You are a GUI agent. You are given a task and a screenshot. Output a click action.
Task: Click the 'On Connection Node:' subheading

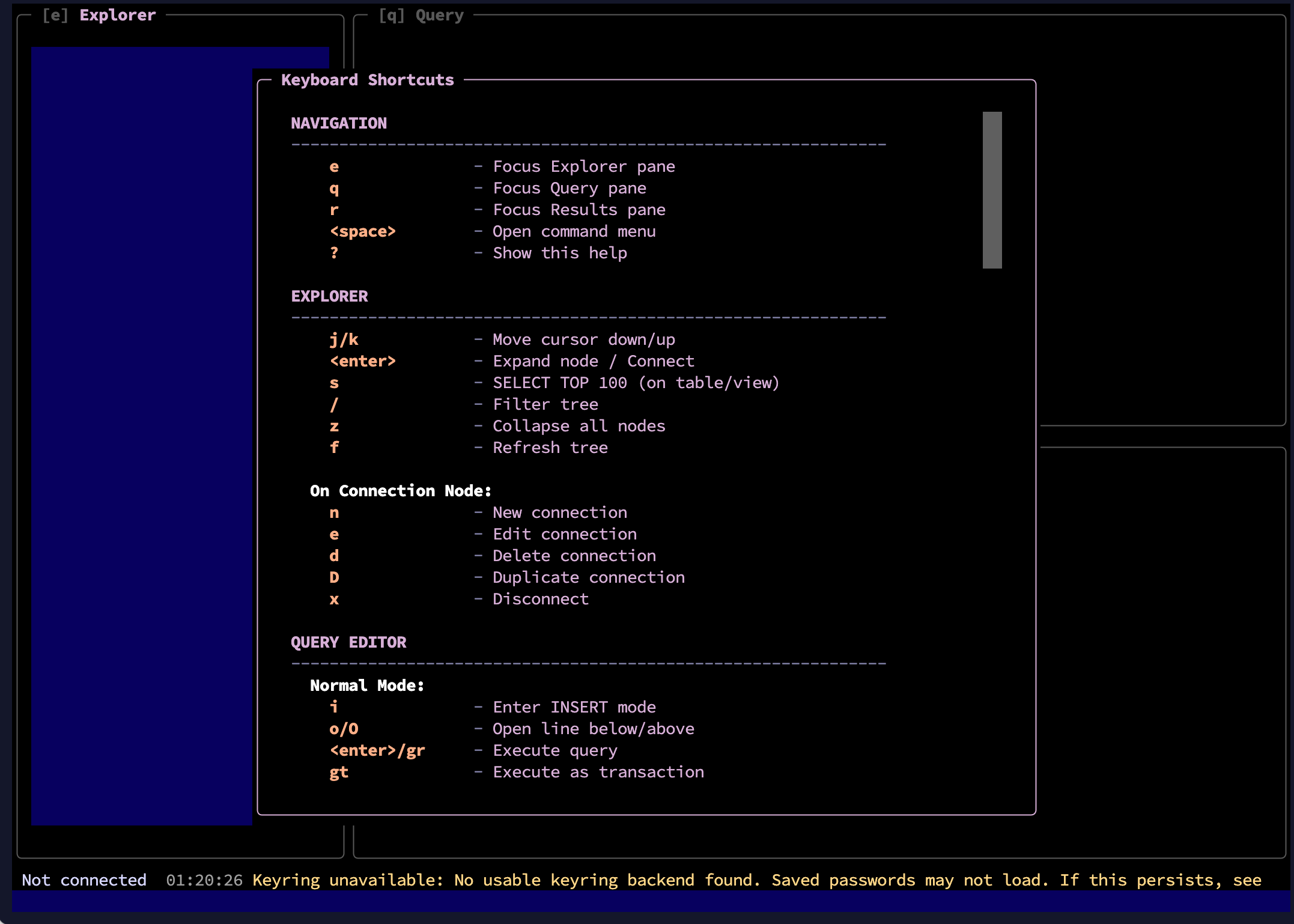400,491
